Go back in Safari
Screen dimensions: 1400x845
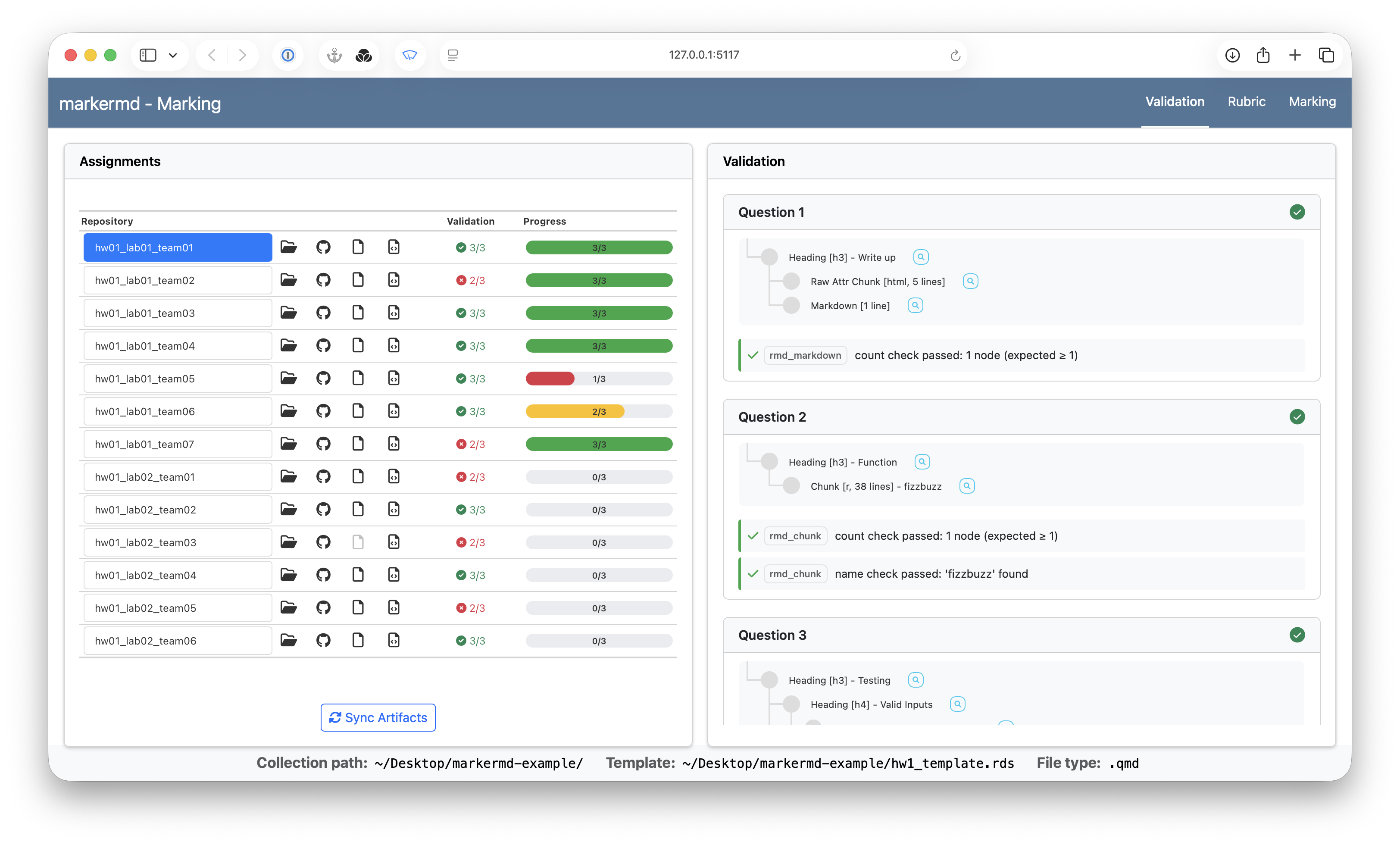(x=212, y=55)
